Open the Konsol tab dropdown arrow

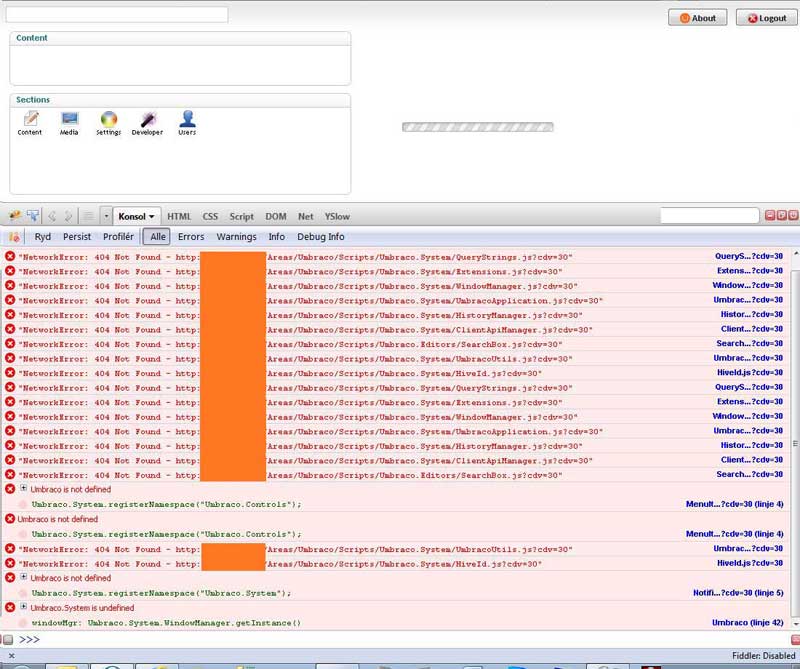click(x=152, y=217)
